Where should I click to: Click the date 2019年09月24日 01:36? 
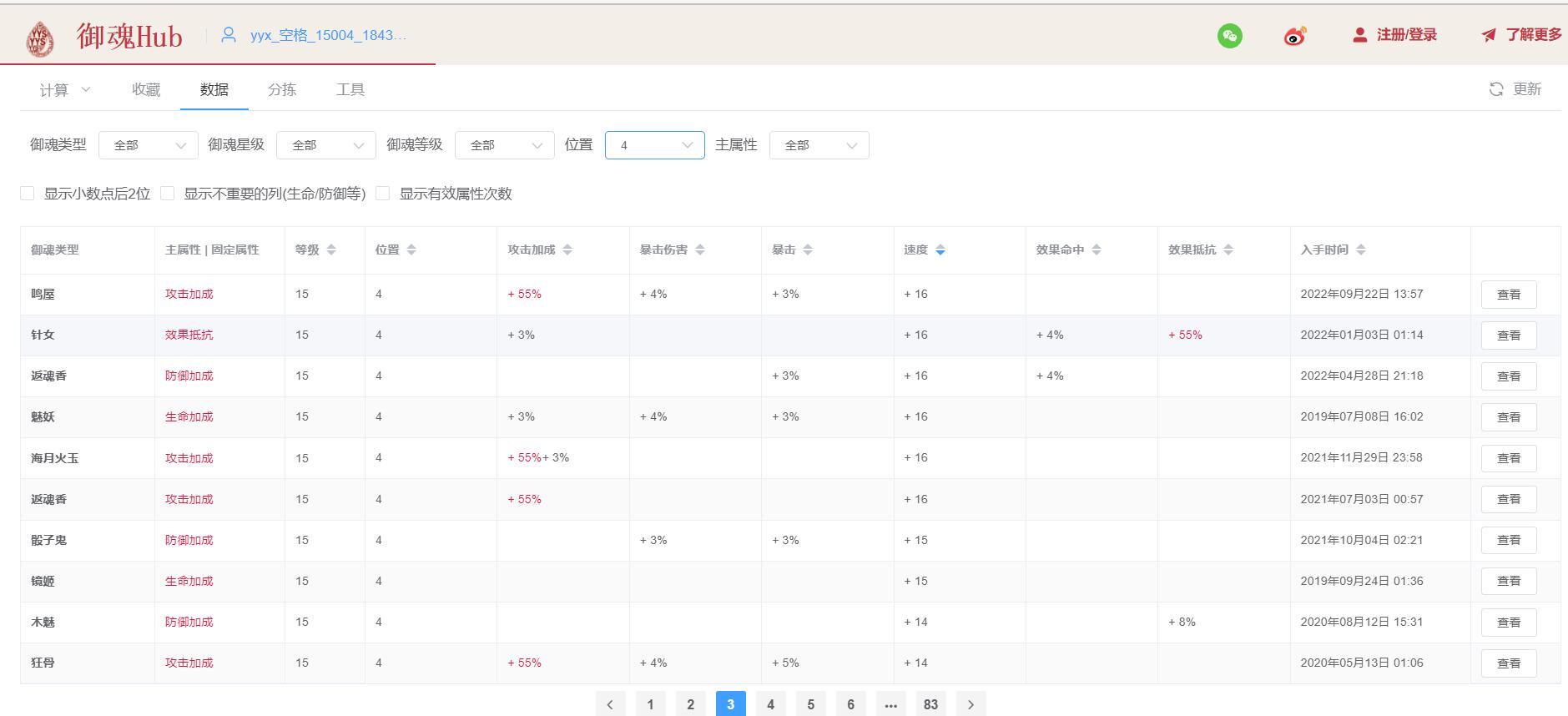coord(1362,581)
